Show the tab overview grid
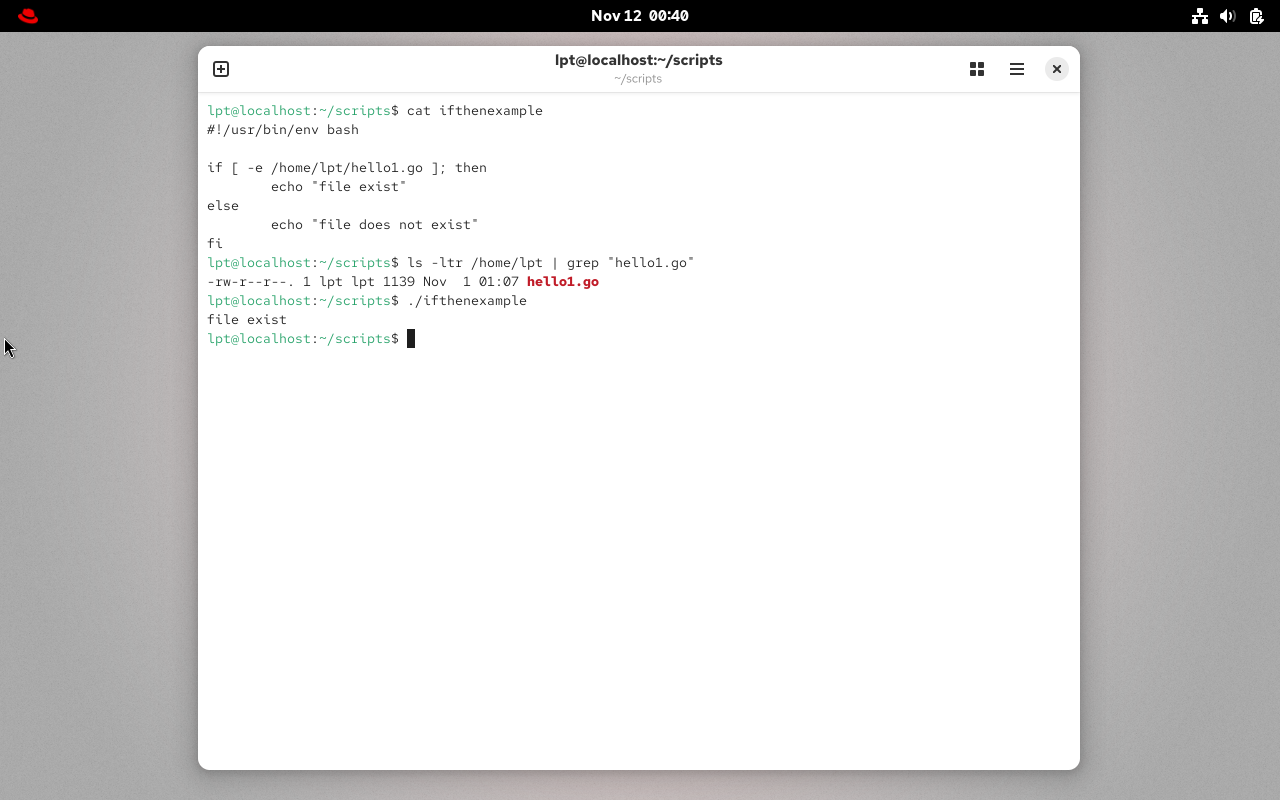Image resolution: width=1280 pixels, height=800 pixels. tap(976, 68)
